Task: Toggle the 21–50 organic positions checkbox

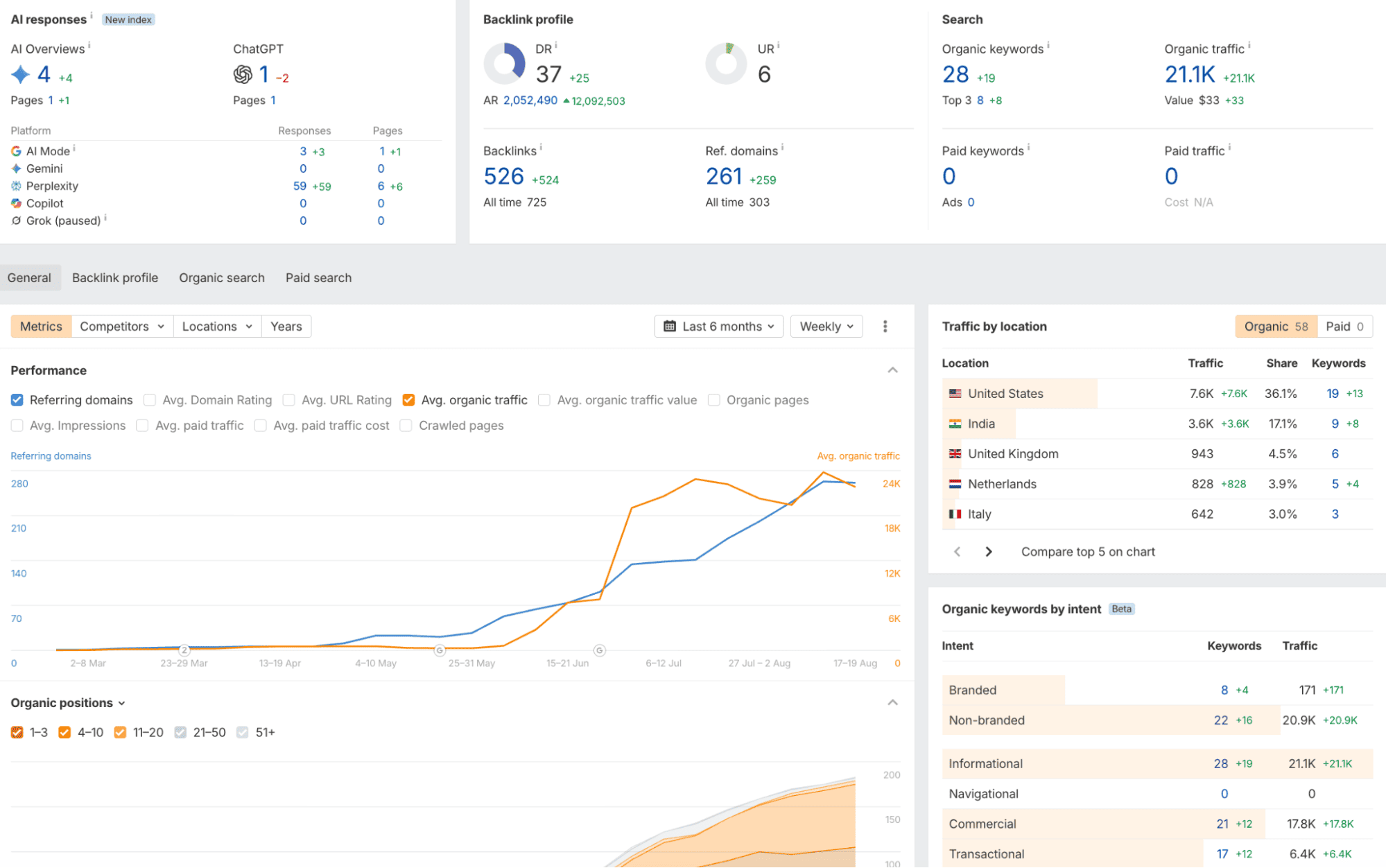Action: pos(181,732)
